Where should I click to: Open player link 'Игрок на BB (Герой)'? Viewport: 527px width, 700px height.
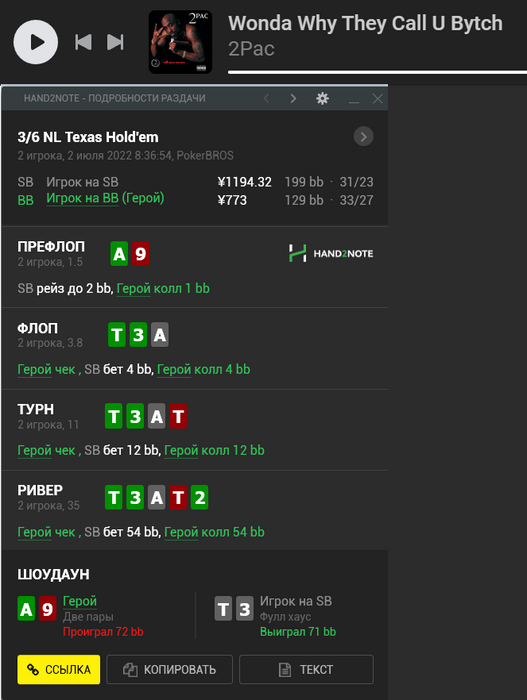click(105, 198)
